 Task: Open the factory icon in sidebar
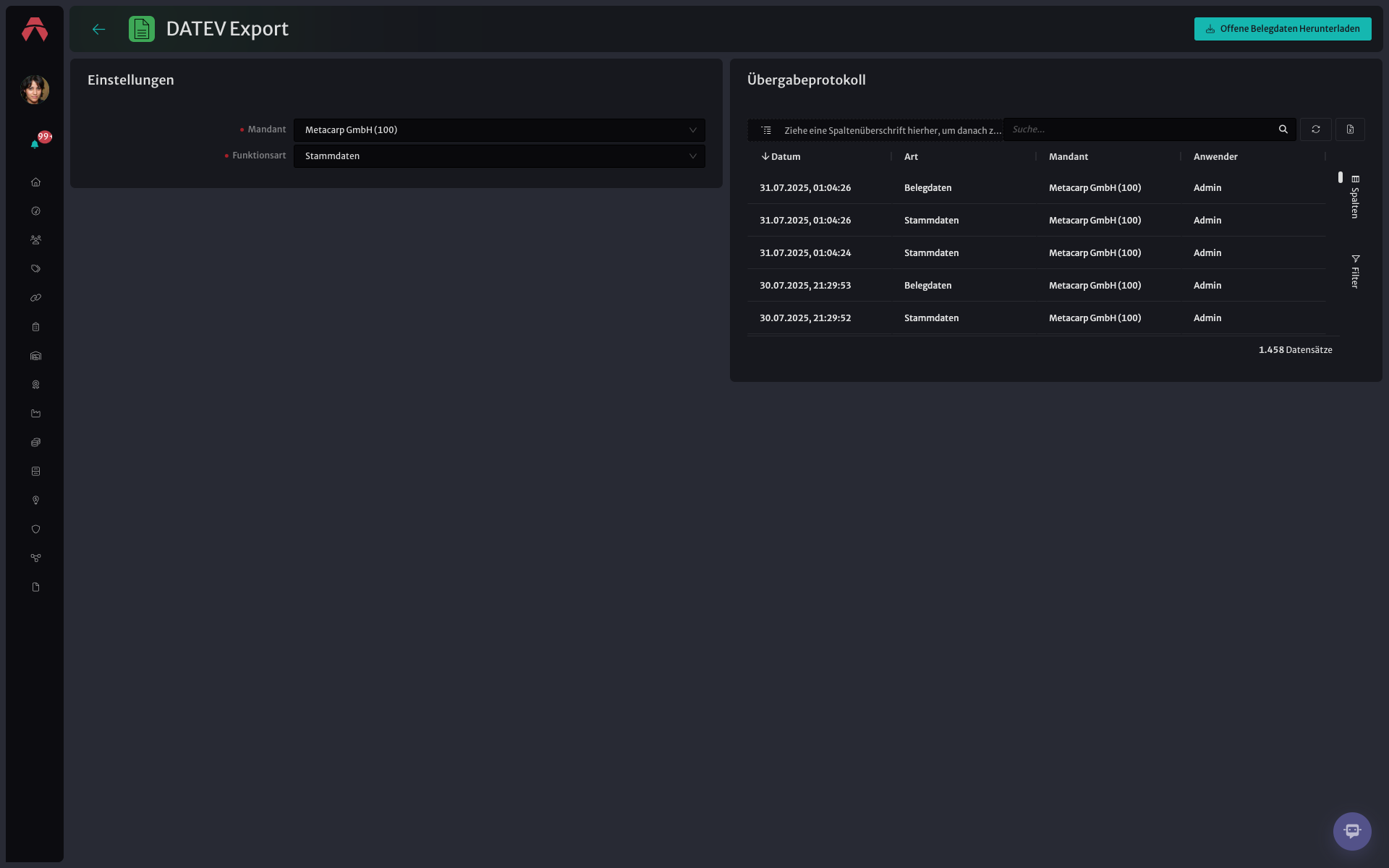coord(35,414)
